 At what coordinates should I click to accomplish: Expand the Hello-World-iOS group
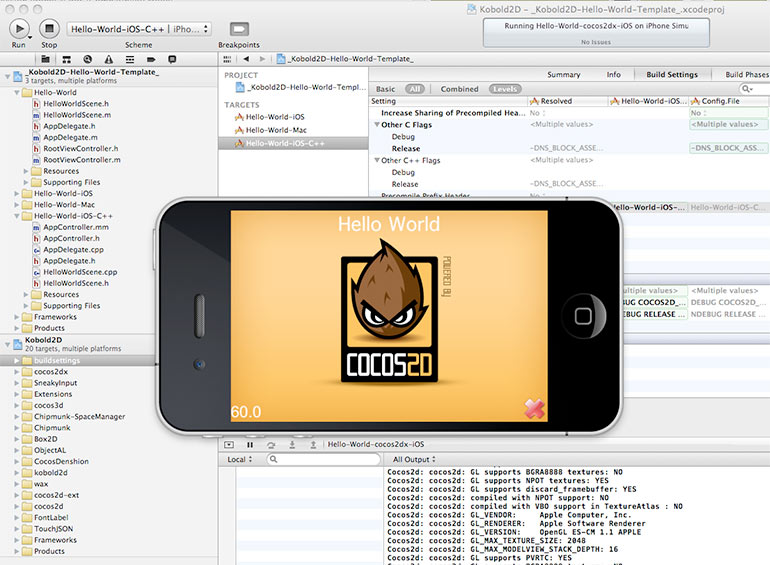17,193
